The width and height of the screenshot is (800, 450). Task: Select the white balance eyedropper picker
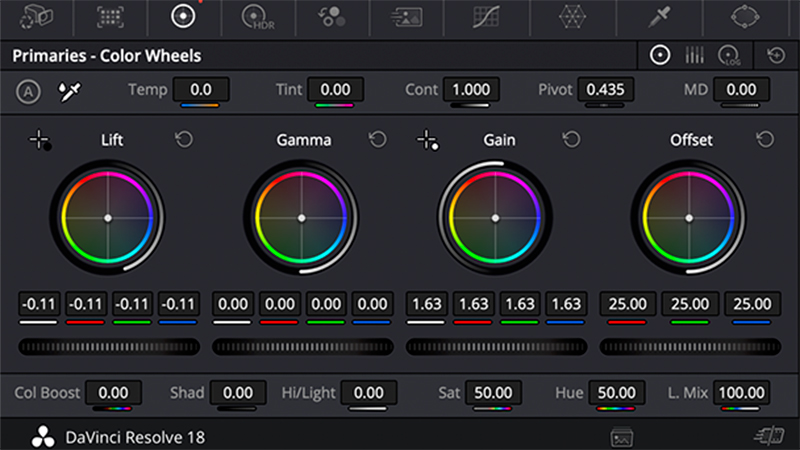69,91
